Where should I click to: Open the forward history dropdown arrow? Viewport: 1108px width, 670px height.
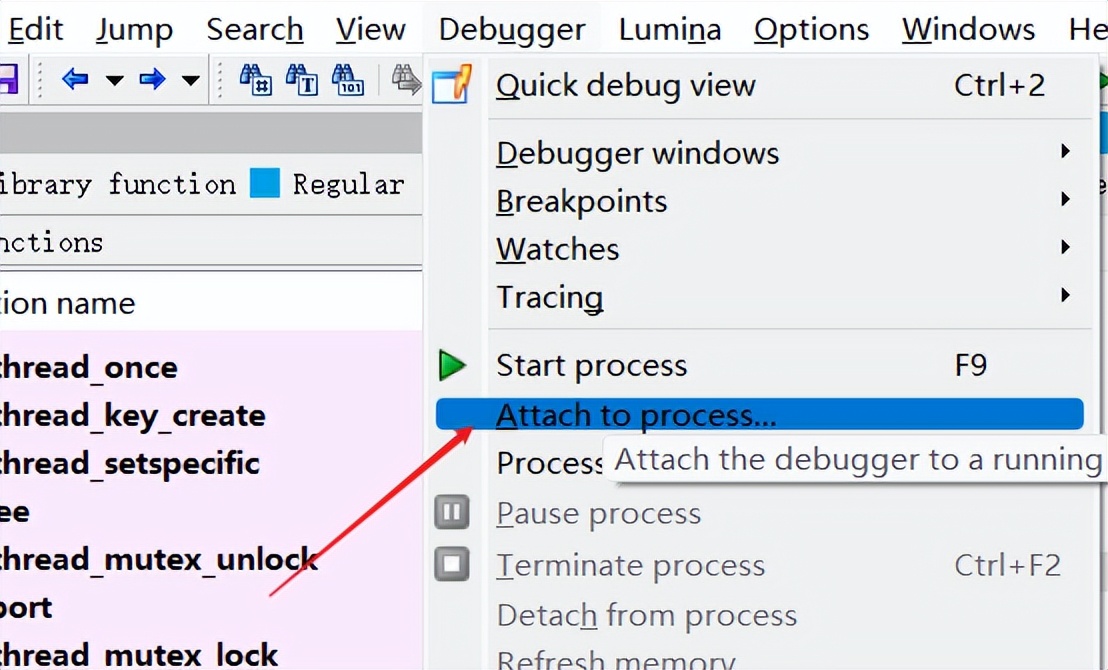click(190, 80)
